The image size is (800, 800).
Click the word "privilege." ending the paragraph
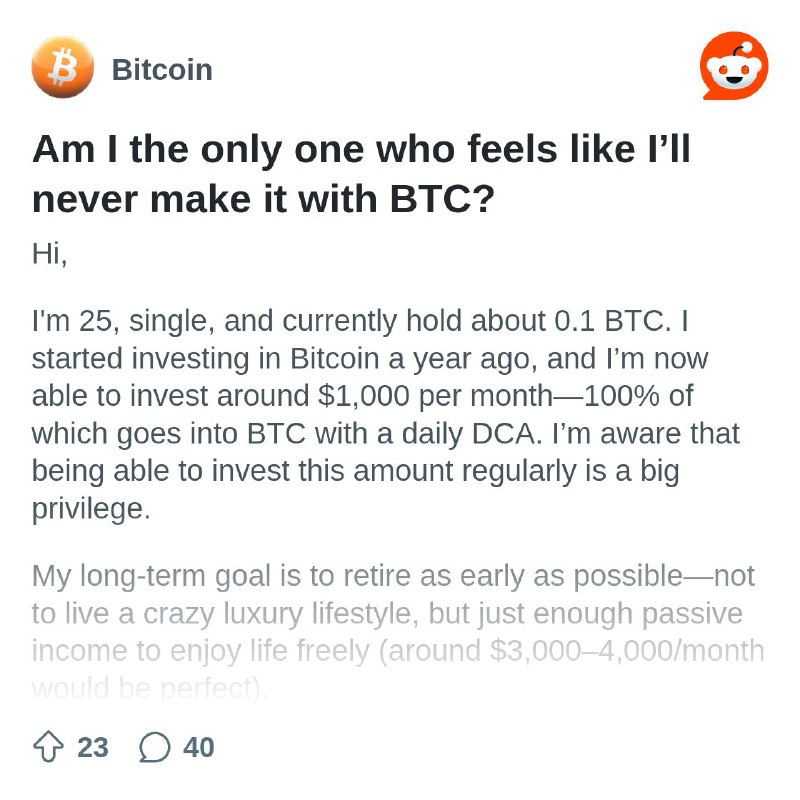(91, 509)
